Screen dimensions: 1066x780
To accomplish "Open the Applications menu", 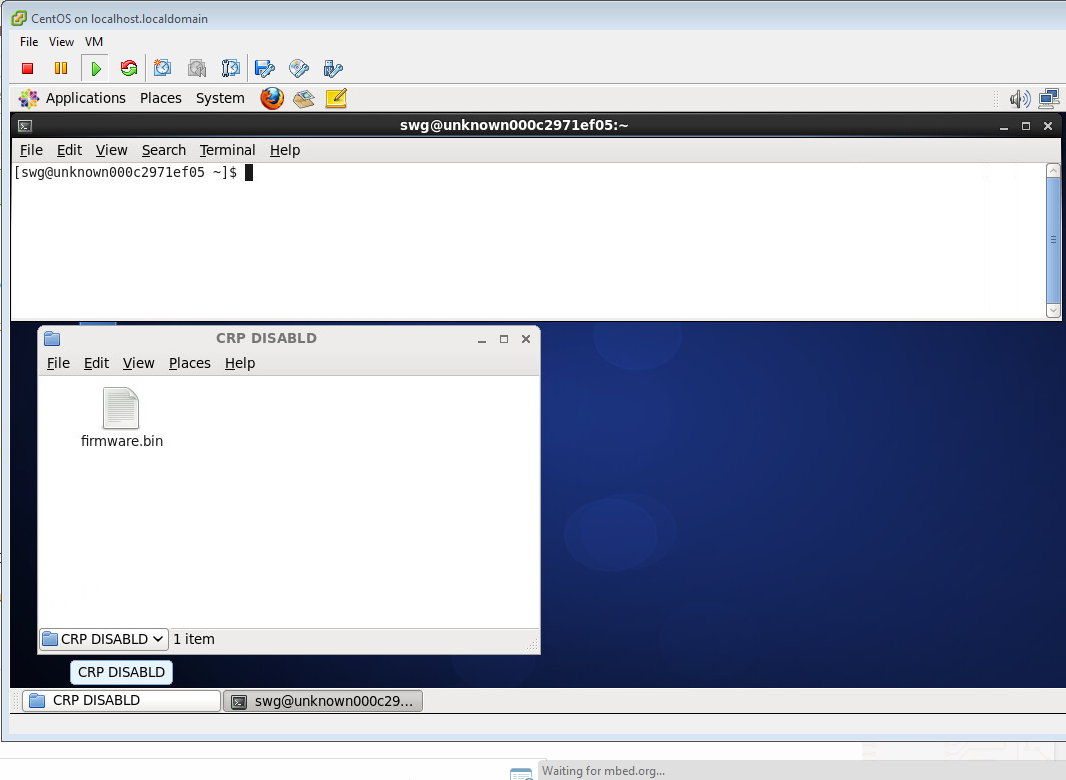I will point(85,98).
